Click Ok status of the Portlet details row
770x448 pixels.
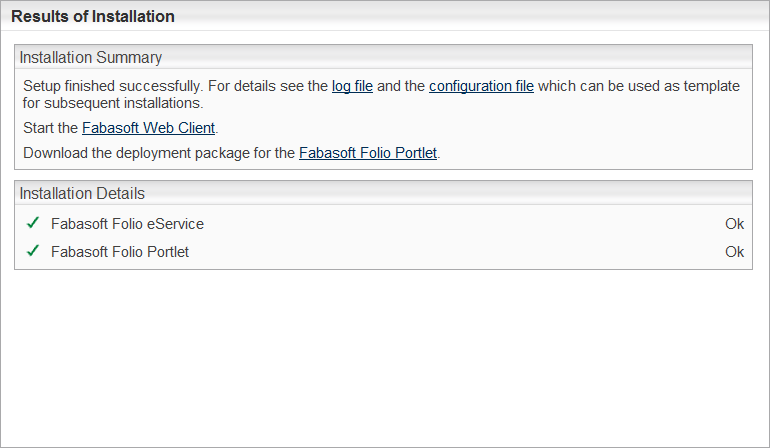coord(734,252)
